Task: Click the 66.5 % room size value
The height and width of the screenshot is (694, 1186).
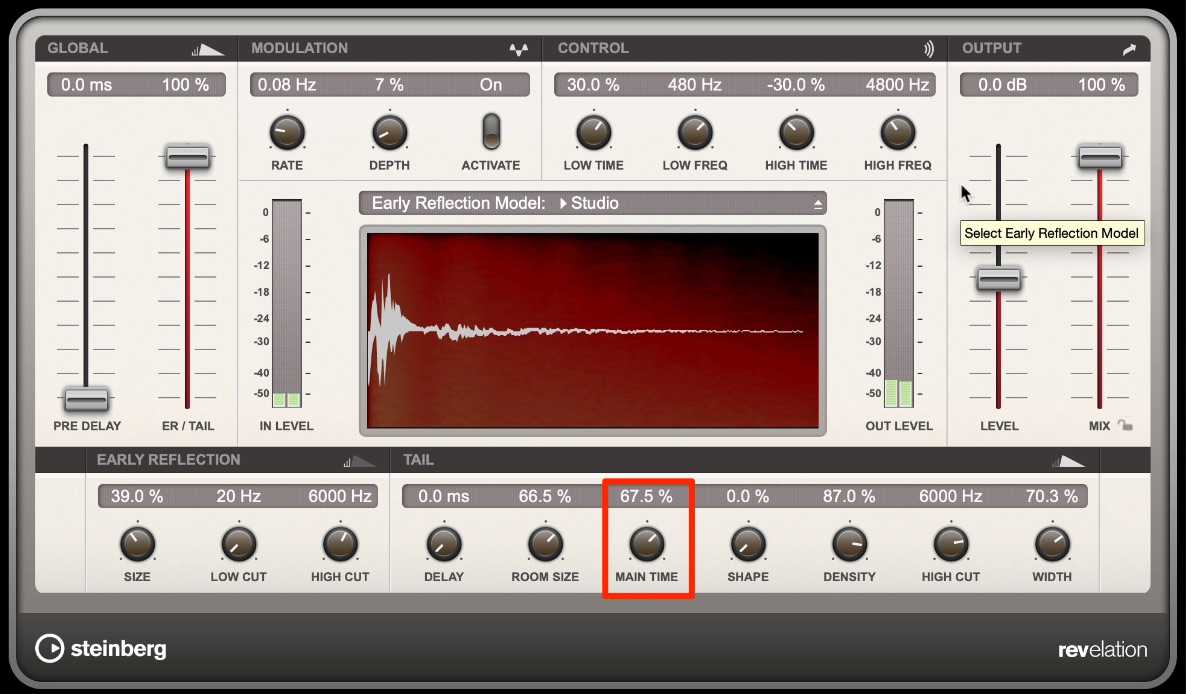Action: click(545, 496)
